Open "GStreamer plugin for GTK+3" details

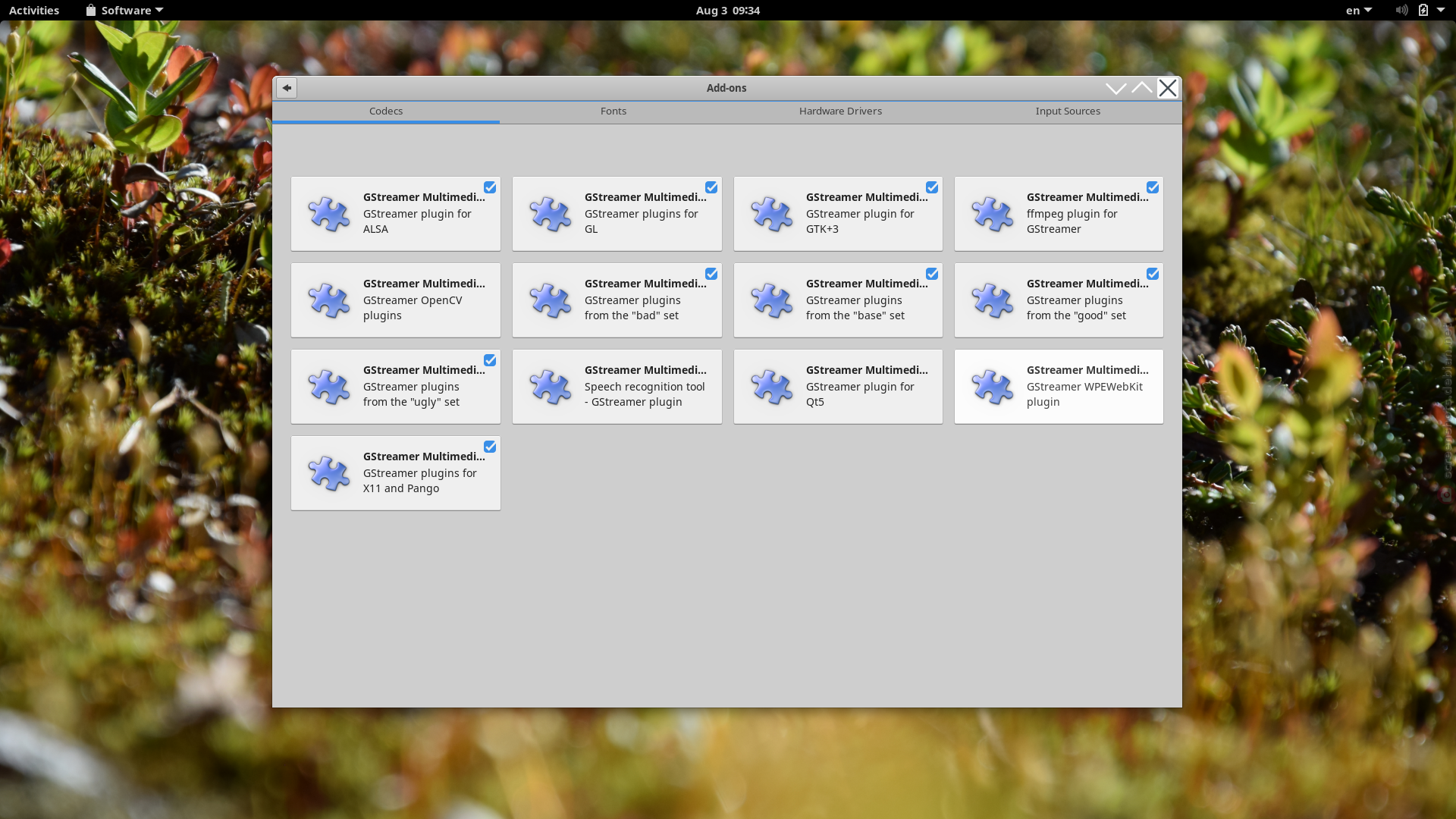coord(838,214)
